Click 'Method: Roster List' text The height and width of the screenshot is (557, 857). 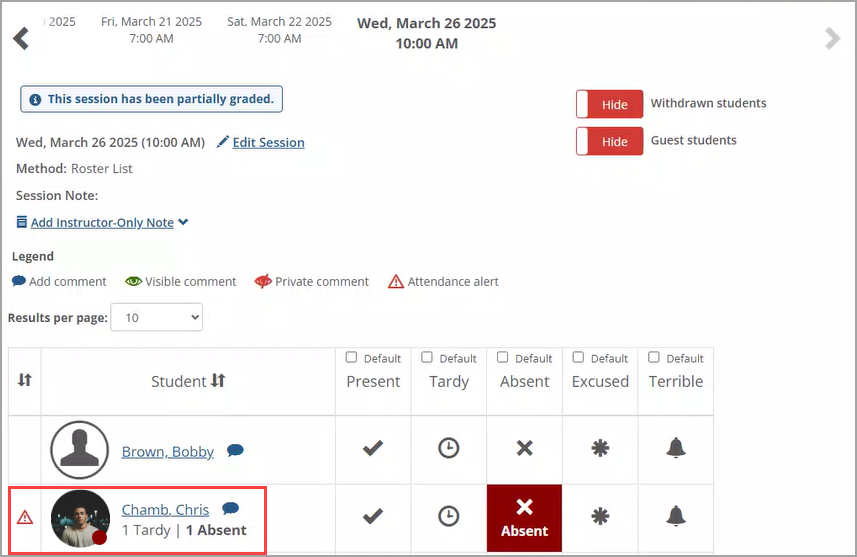point(74,168)
